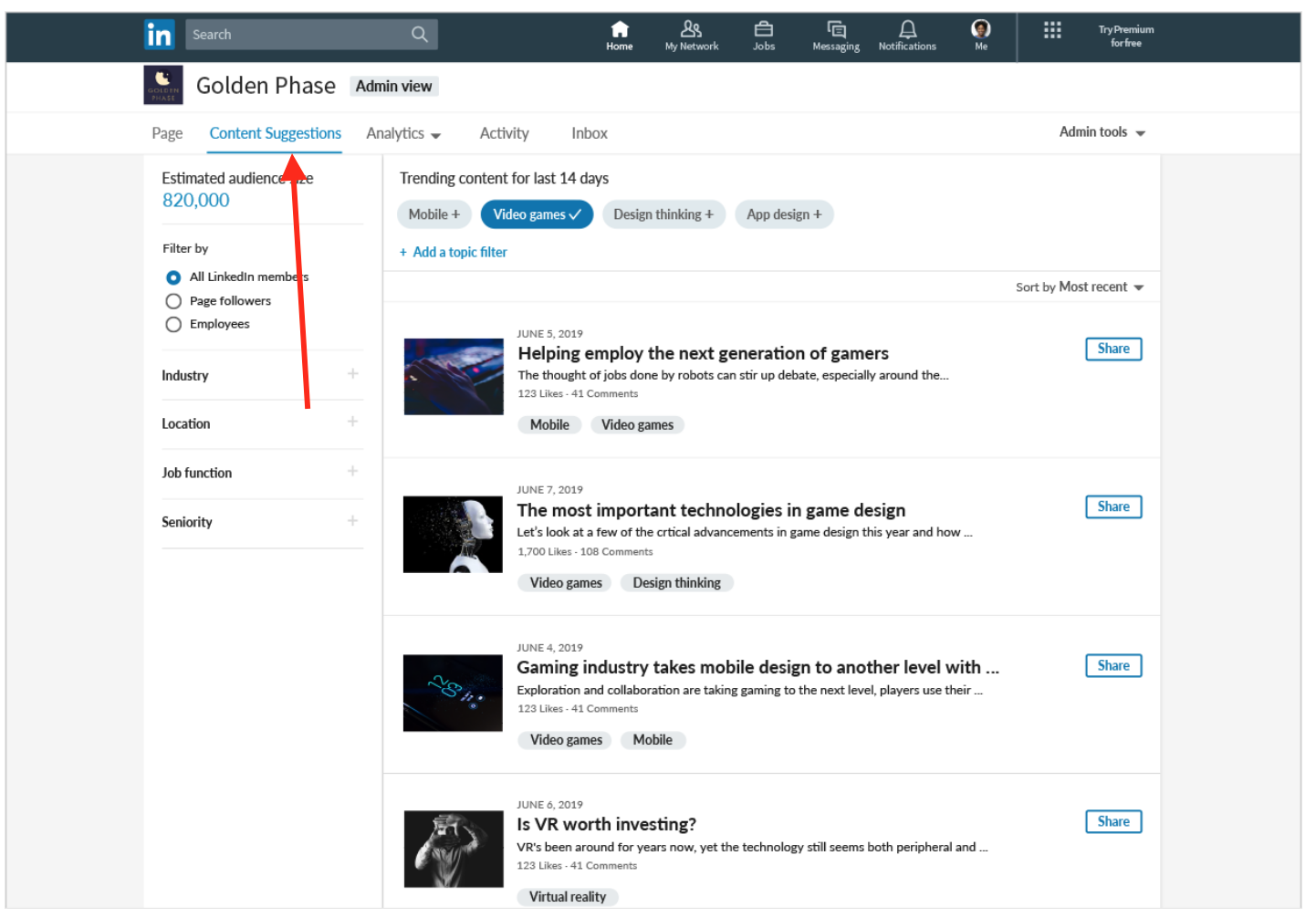This screenshot has width=1316, height=918.
Task: Select Employees radio button
Action: pos(173,325)
